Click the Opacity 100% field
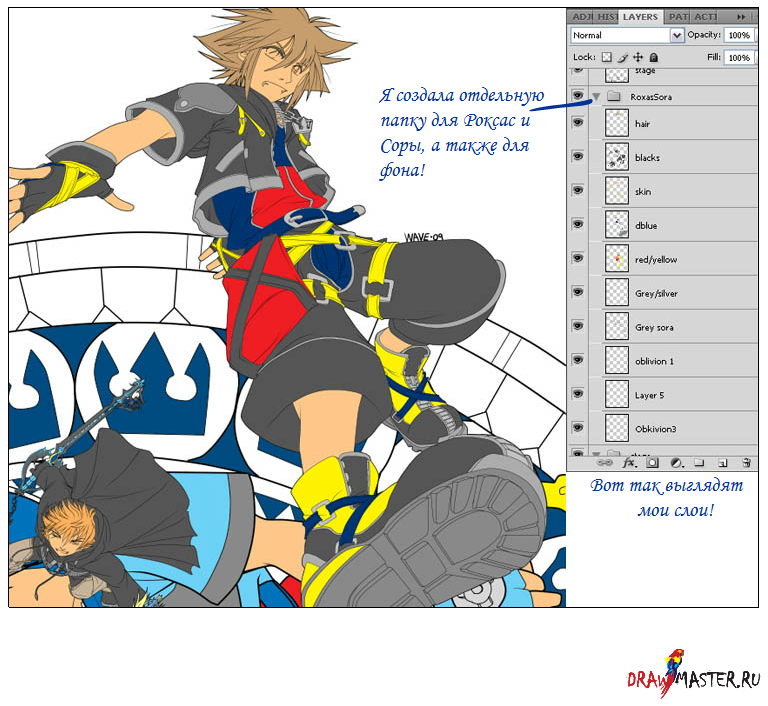 tap(739, 35)
